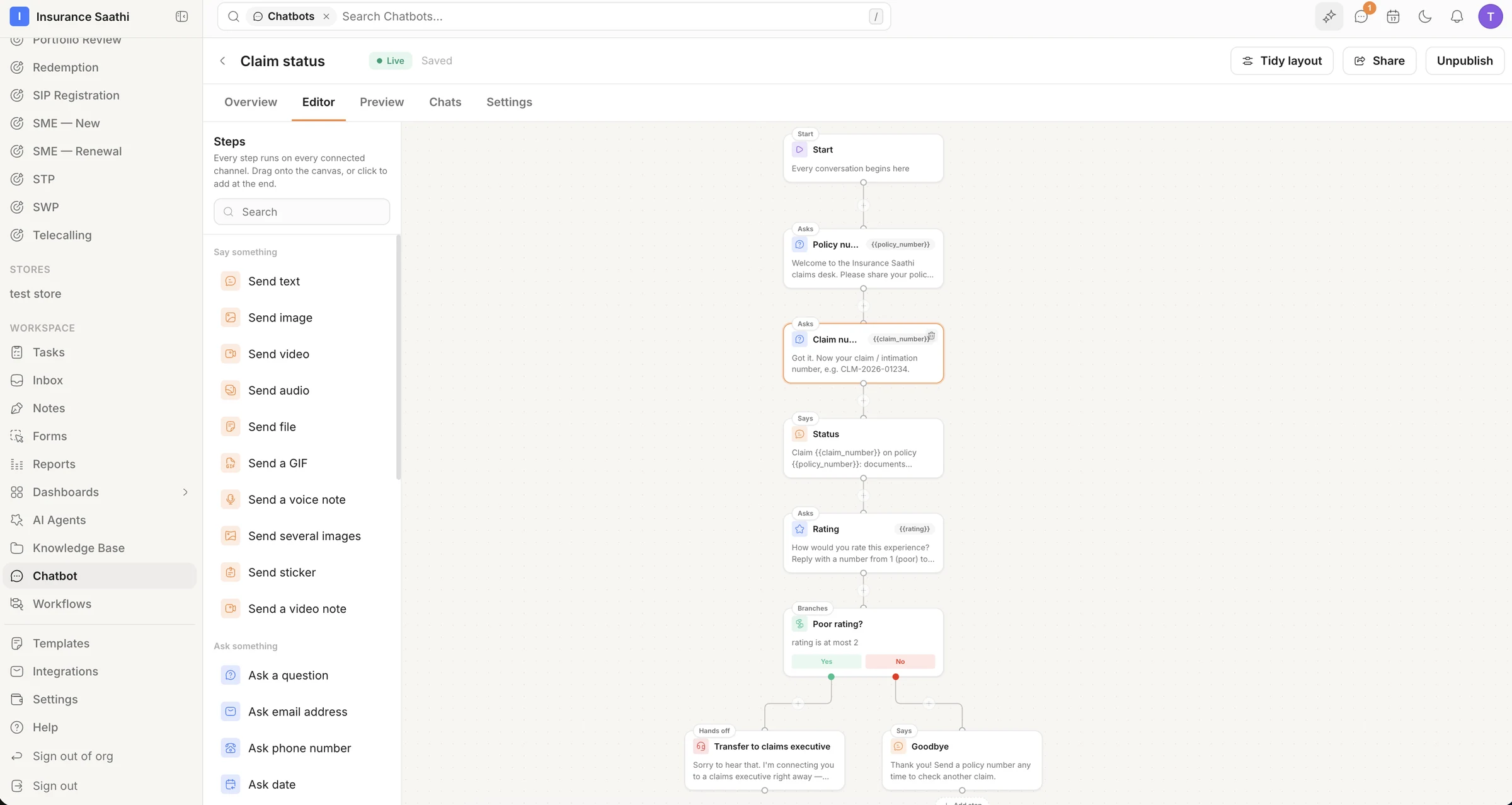Open the AI sparkle assistant icon
The height and width of the screenshot is (805, 1512).
1329,16
